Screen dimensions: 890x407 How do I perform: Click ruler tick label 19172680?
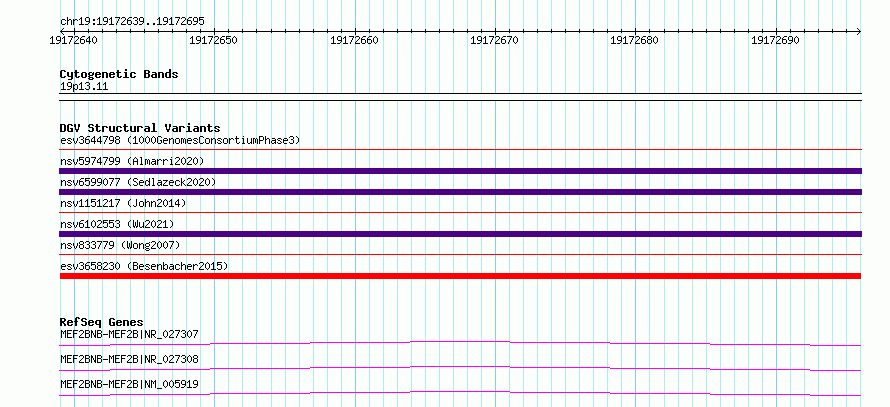click(634, 40)
